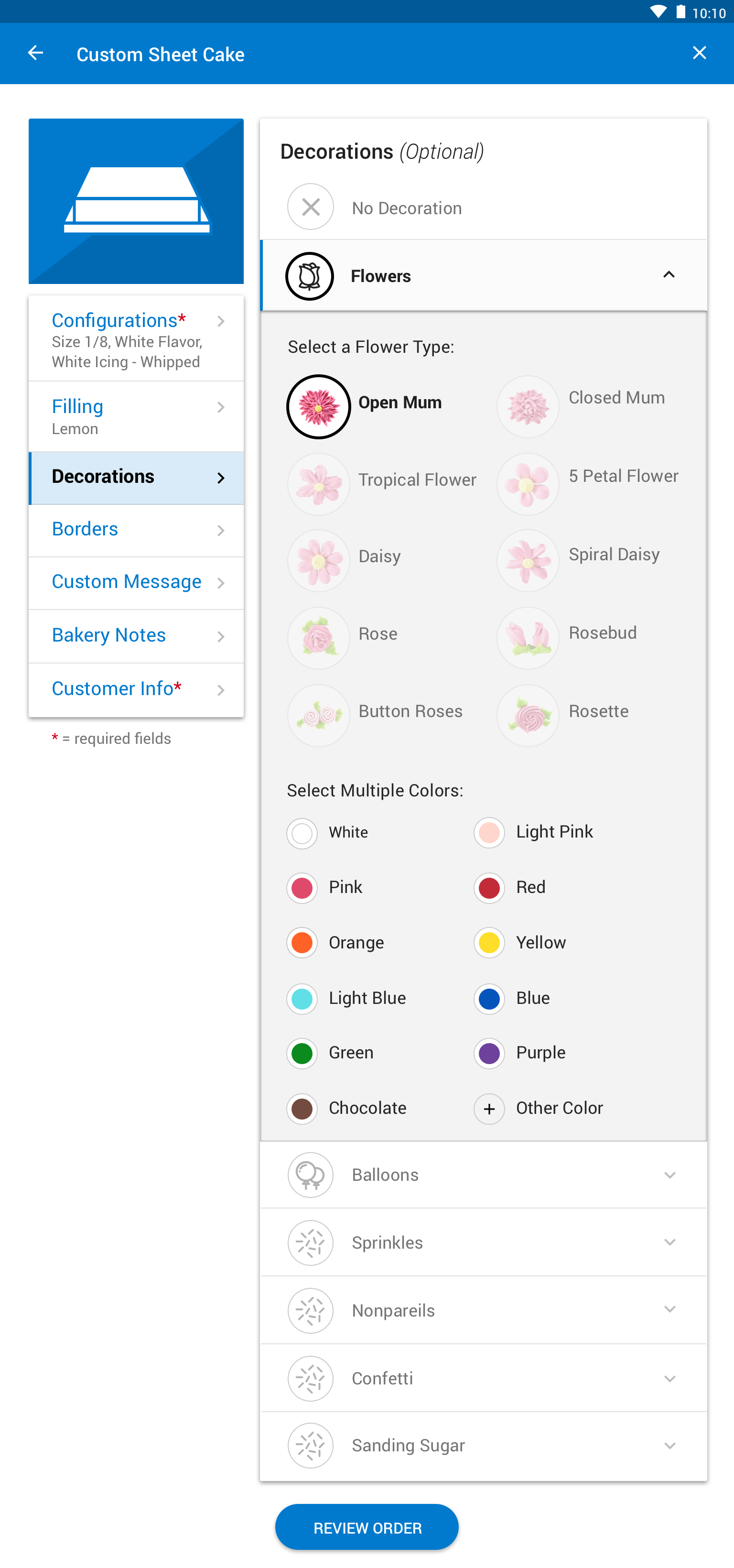The height and width of the screenshot is (1568, 734).
Task: Tap the back arrow icon
Action: [35, 54]
